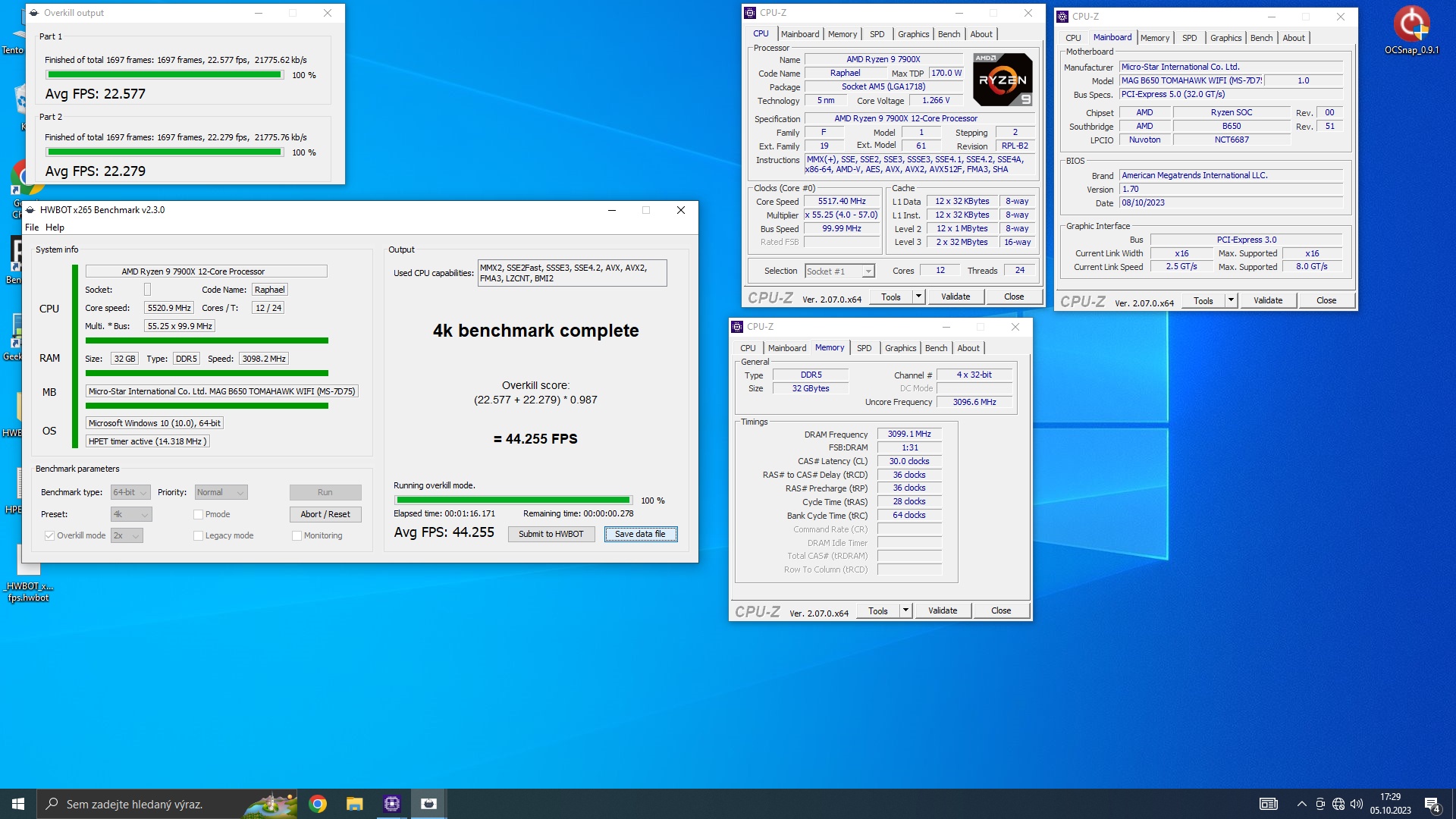Switch to Bench tab in CPU-Z CPU window
Viewport: 1456px width, 819px height.
(949, 34)
